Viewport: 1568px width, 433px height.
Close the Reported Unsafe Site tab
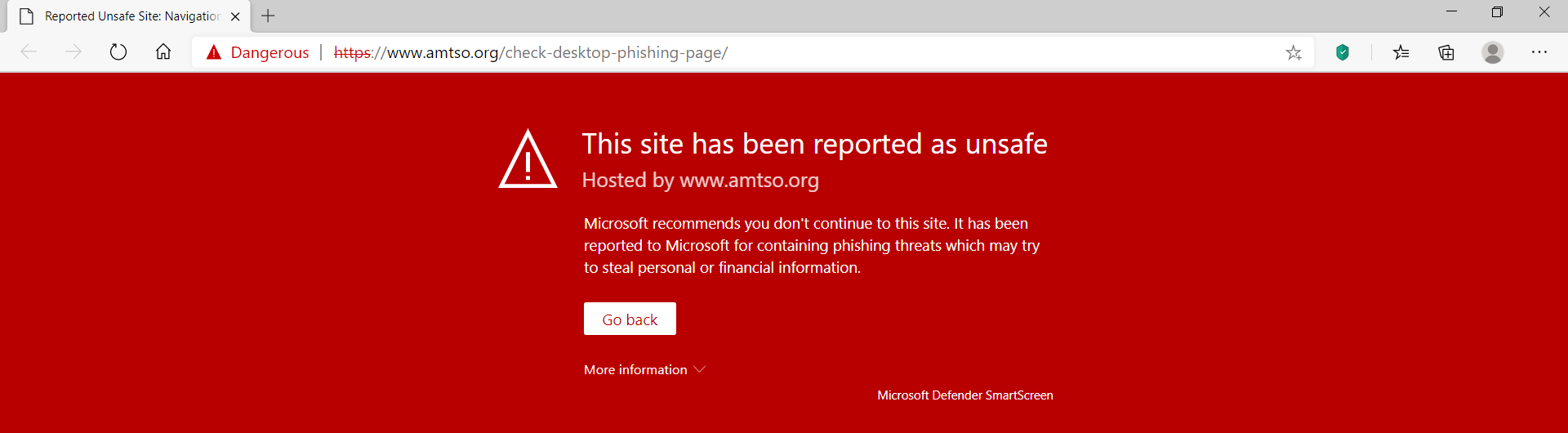click(235, 16)
